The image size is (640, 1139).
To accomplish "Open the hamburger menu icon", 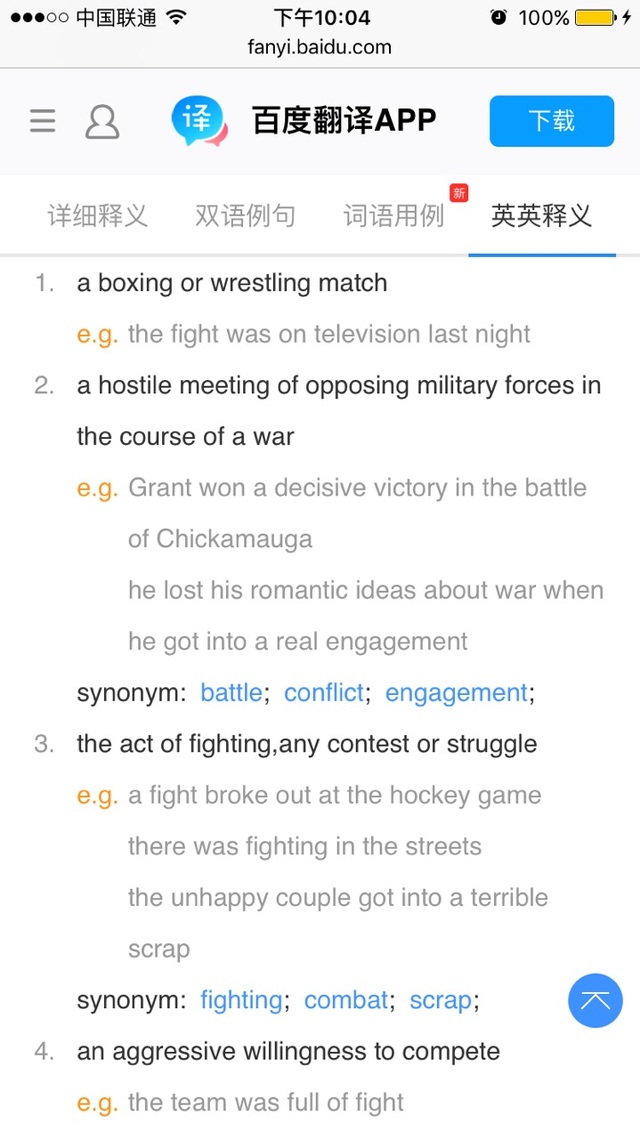I will pos(43,122).
